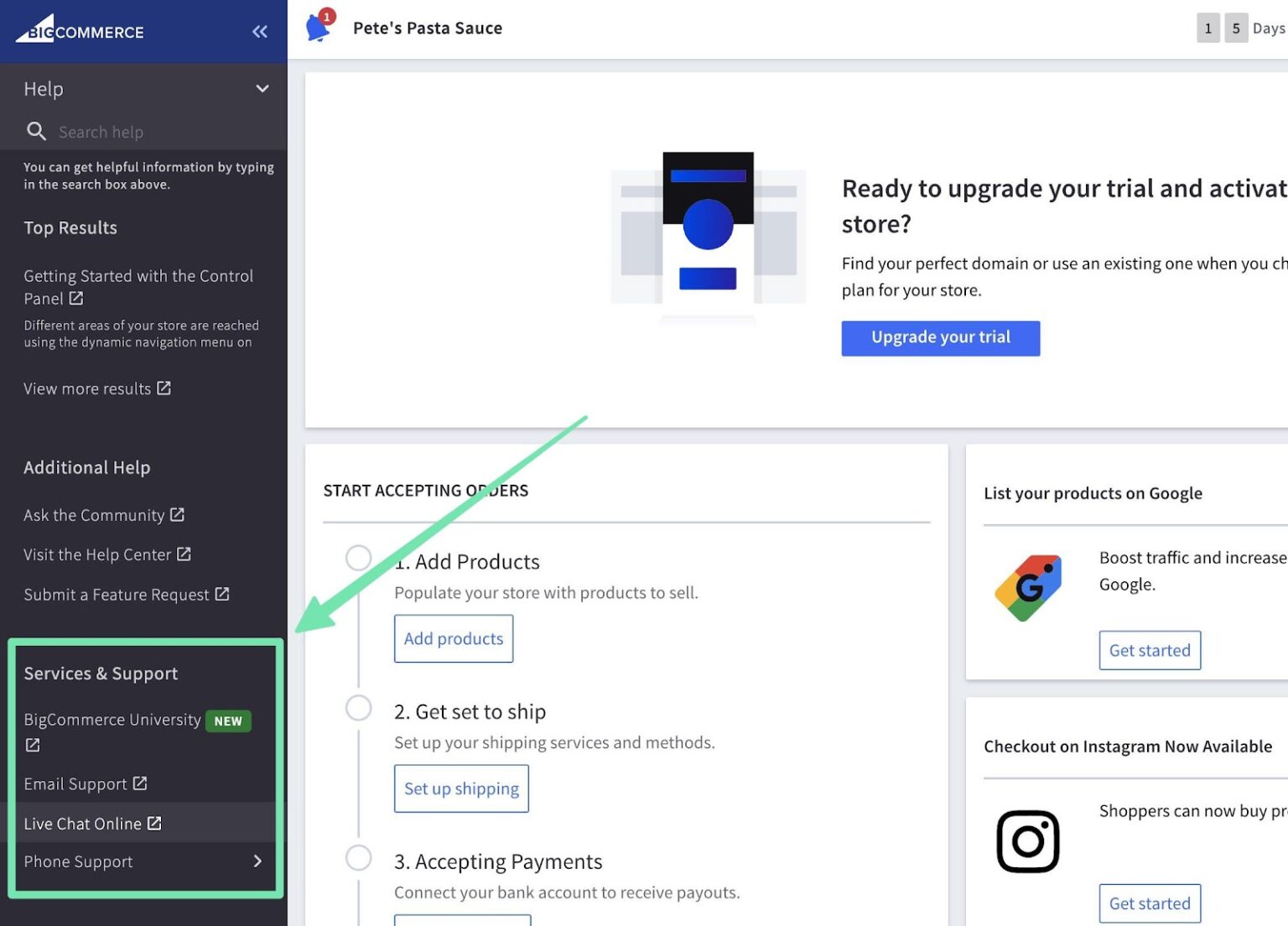Click external-link icon beside Visit the Help Center

[x=184, y=554]
